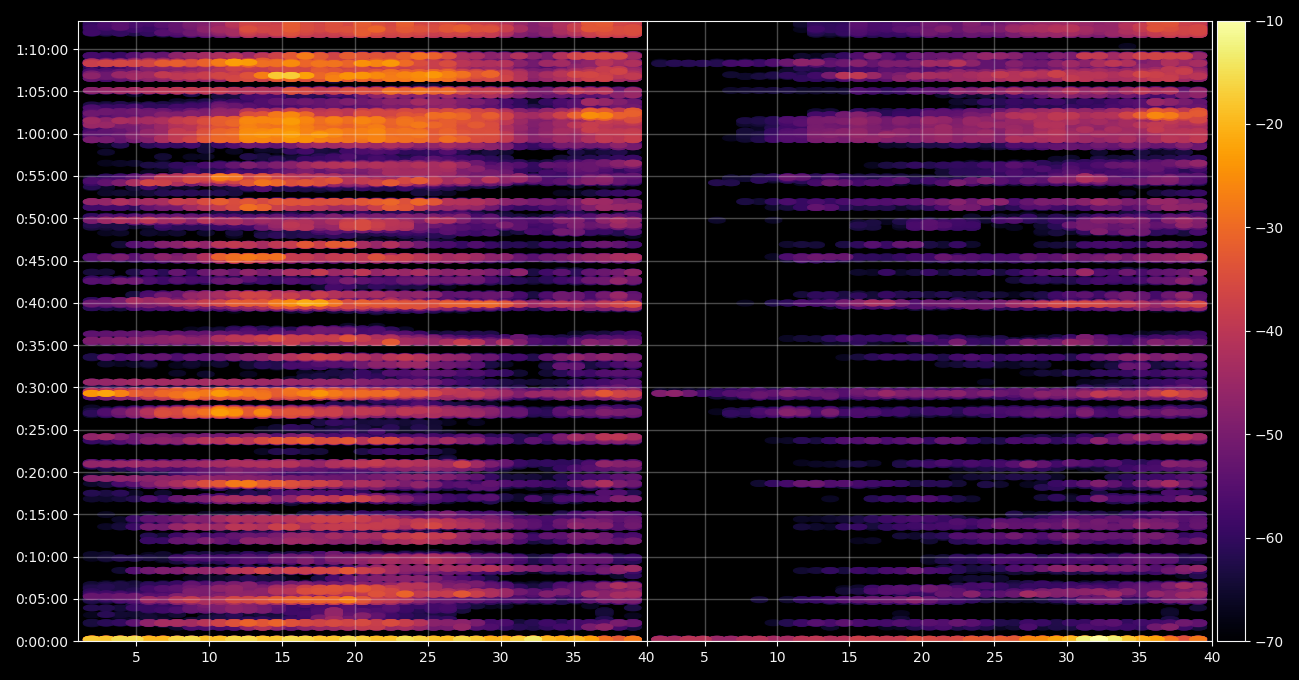This screenshot has width=1299, height=680.
Task: Select the 1:10:00 y-axis tick label
Action: point(42,49)
